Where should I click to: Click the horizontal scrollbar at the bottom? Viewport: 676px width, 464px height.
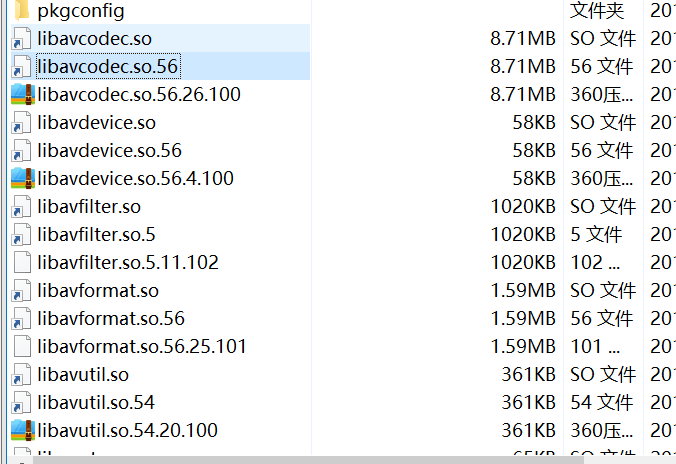[x=308, y=460]
